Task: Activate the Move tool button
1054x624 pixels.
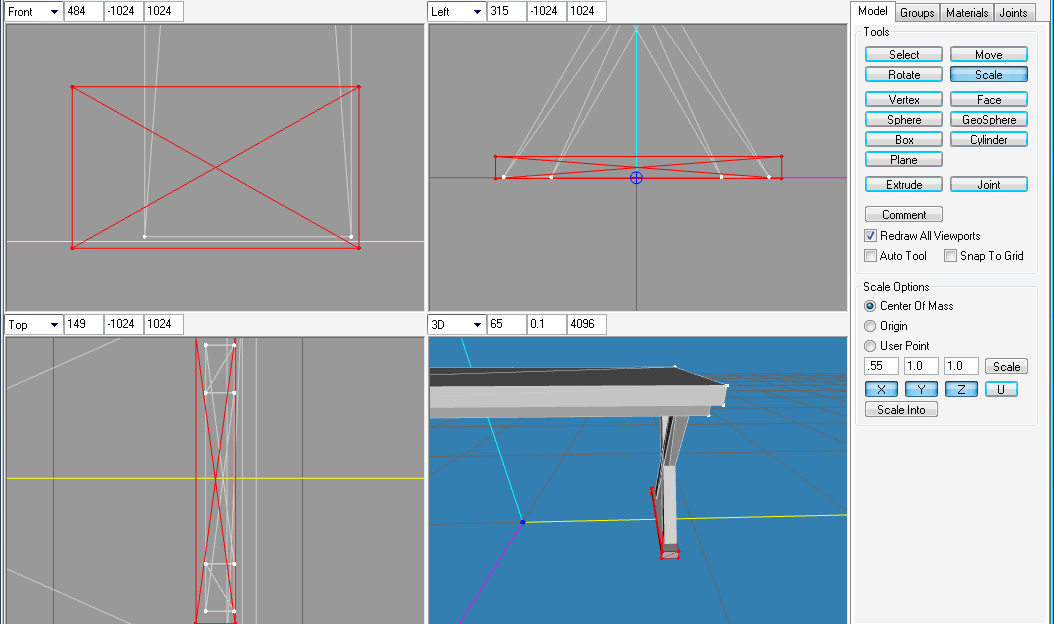Action: tap(988, 55)
